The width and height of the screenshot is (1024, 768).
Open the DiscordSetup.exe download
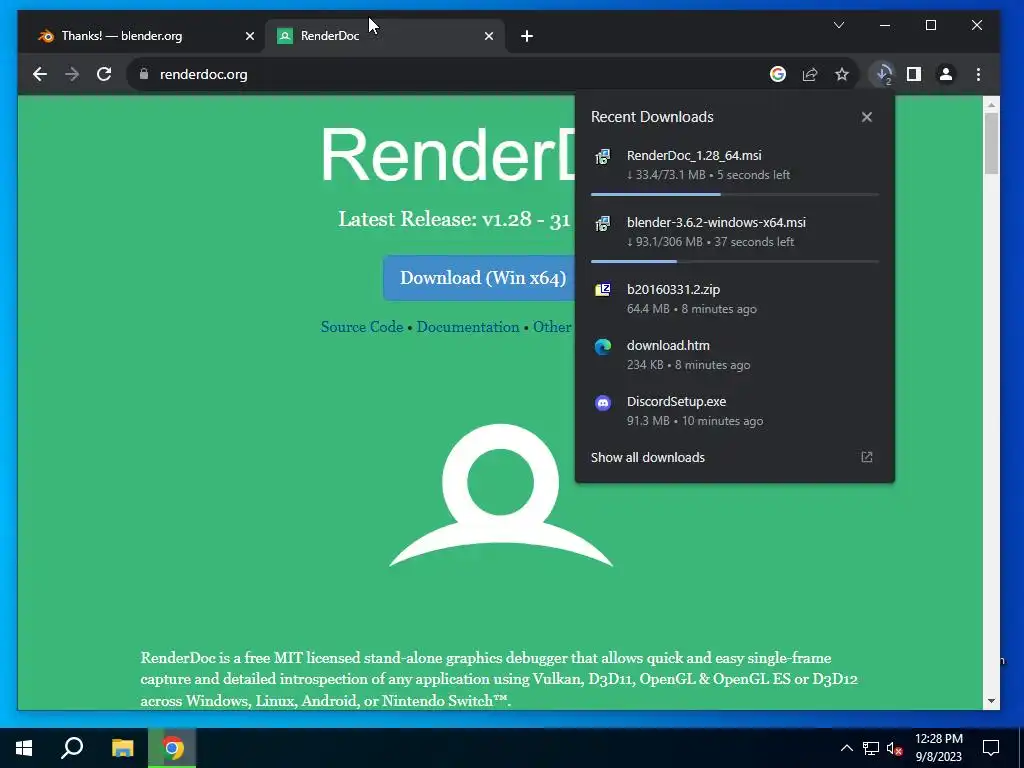click(x=735, y=411)
